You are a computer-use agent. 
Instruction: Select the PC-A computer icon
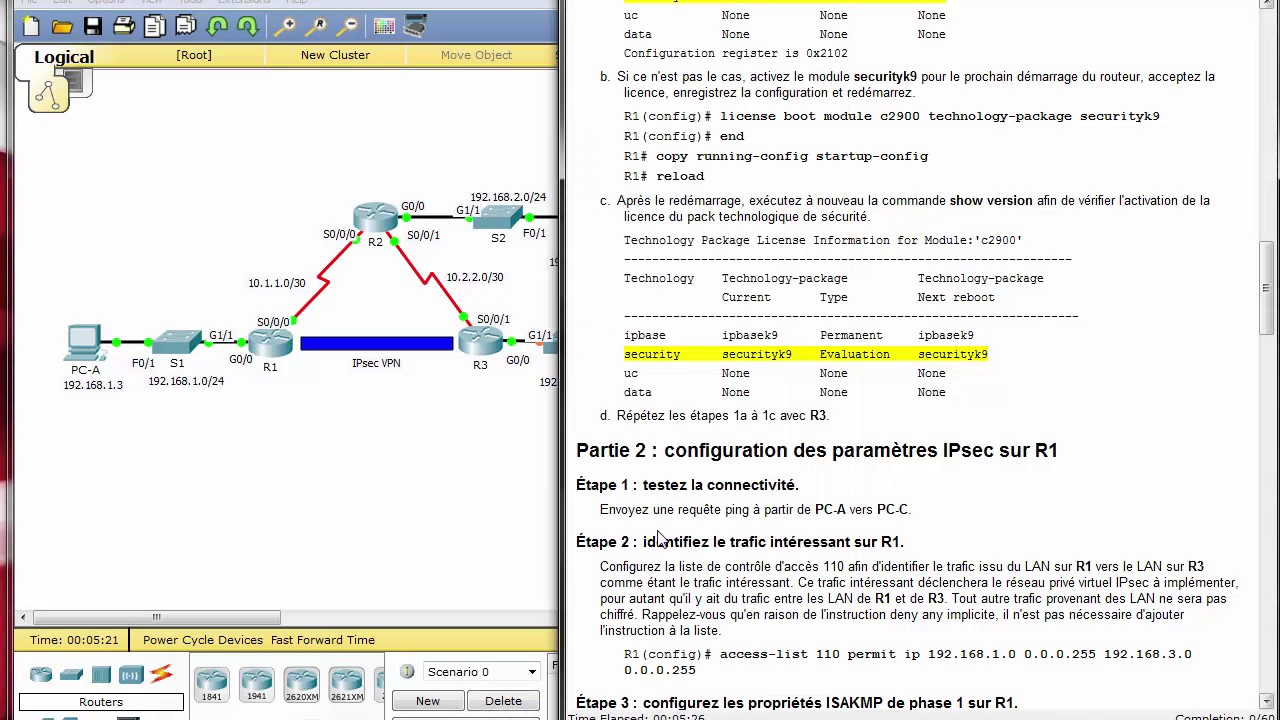[84, 342]
